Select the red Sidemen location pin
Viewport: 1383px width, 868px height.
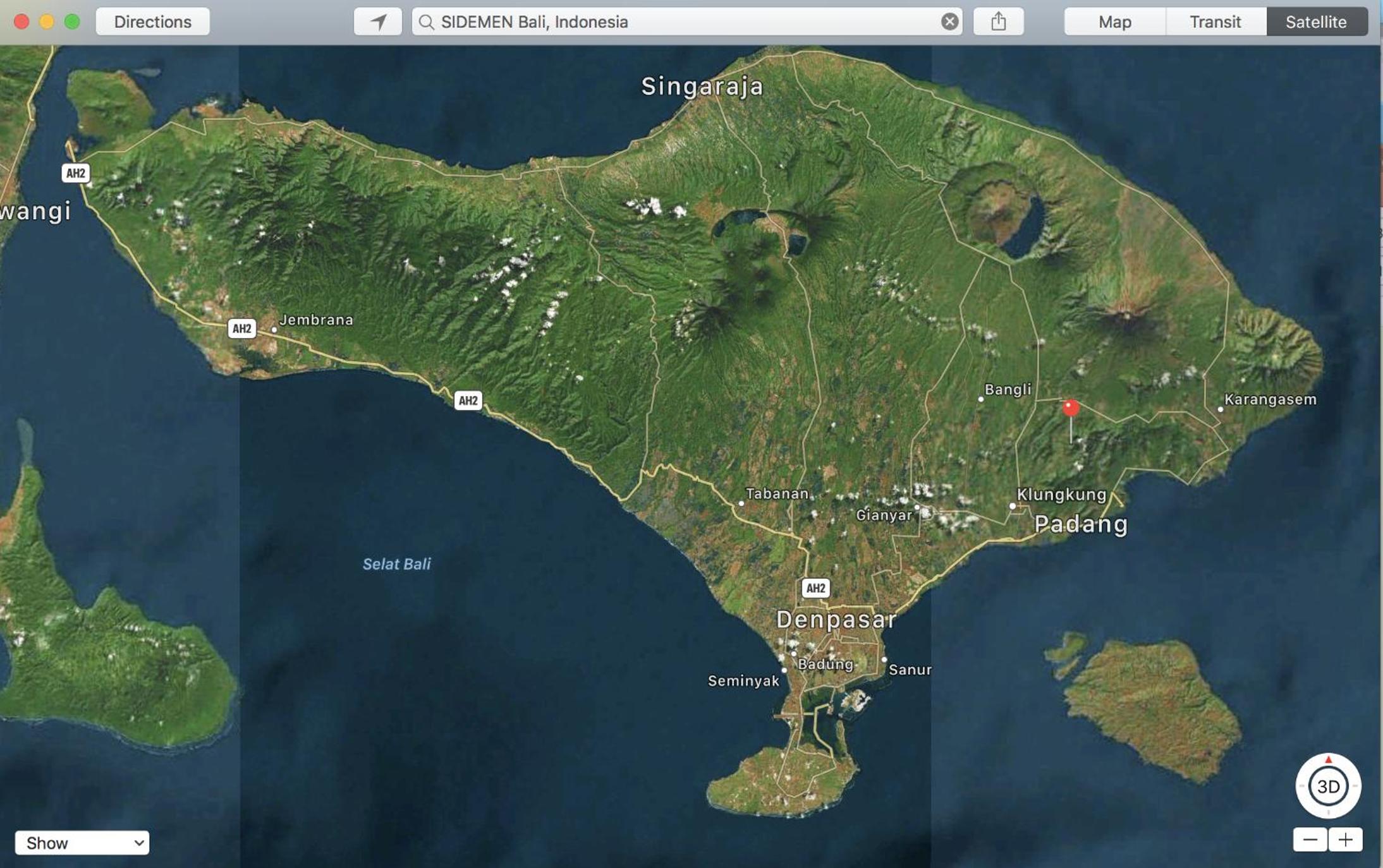pyautogui.click(x=1071, y=408)
